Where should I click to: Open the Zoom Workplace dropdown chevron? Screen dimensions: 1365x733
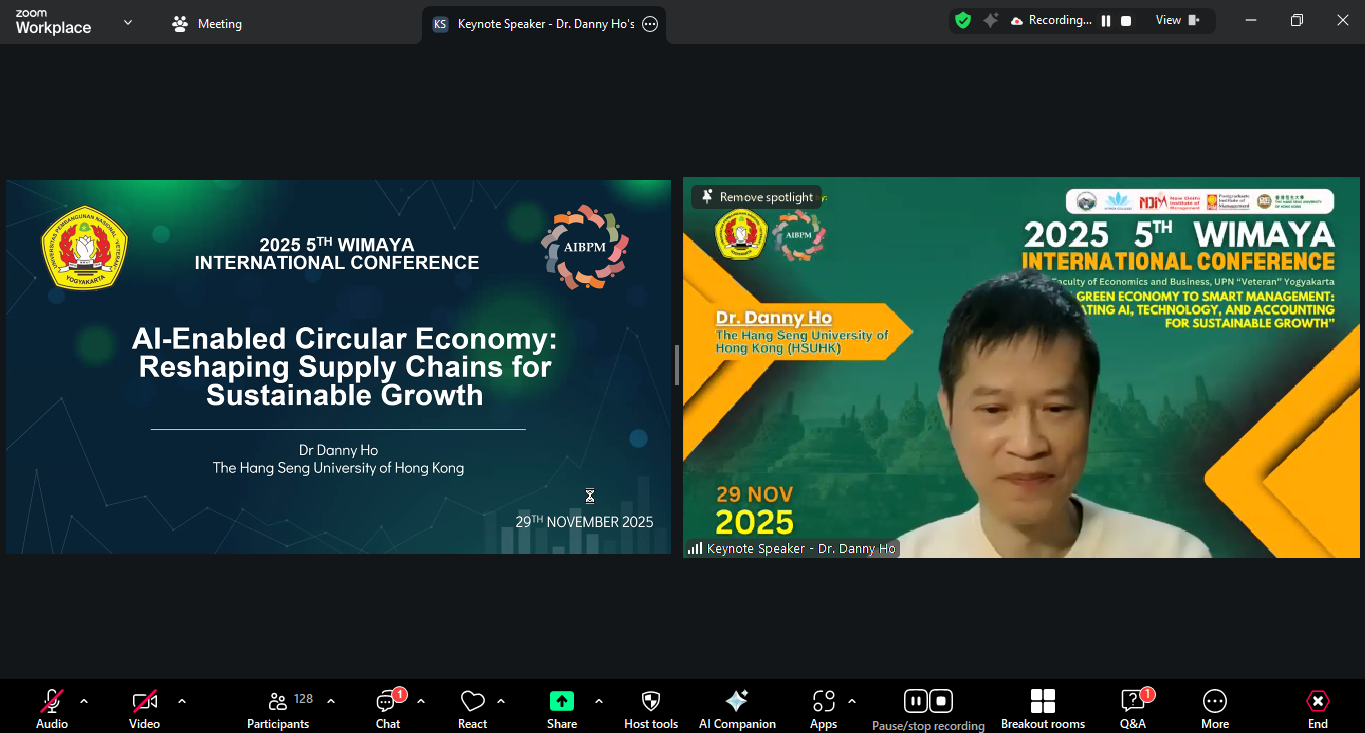(x=128, y=22)
